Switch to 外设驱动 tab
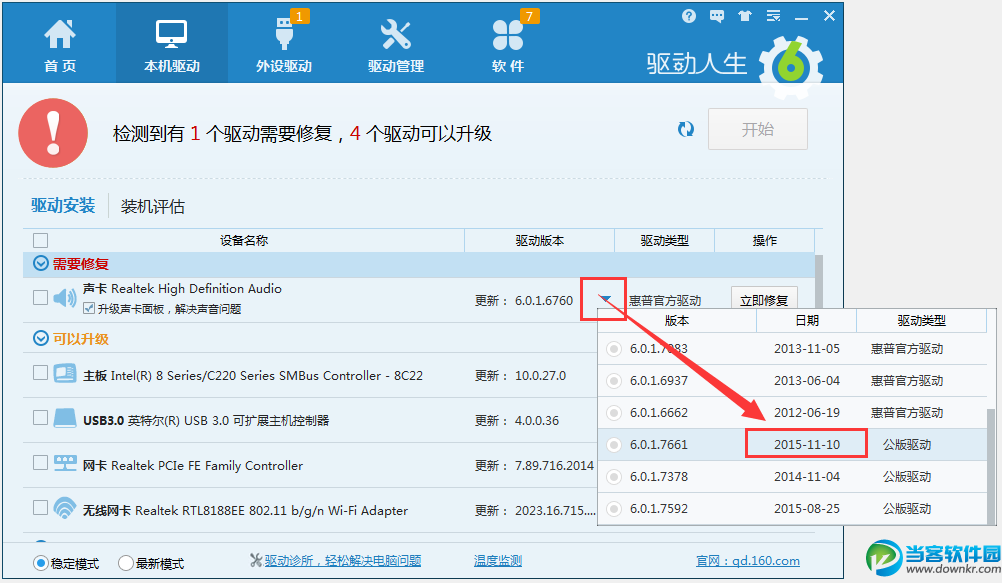1002x583 pixels. coord(284,45)
